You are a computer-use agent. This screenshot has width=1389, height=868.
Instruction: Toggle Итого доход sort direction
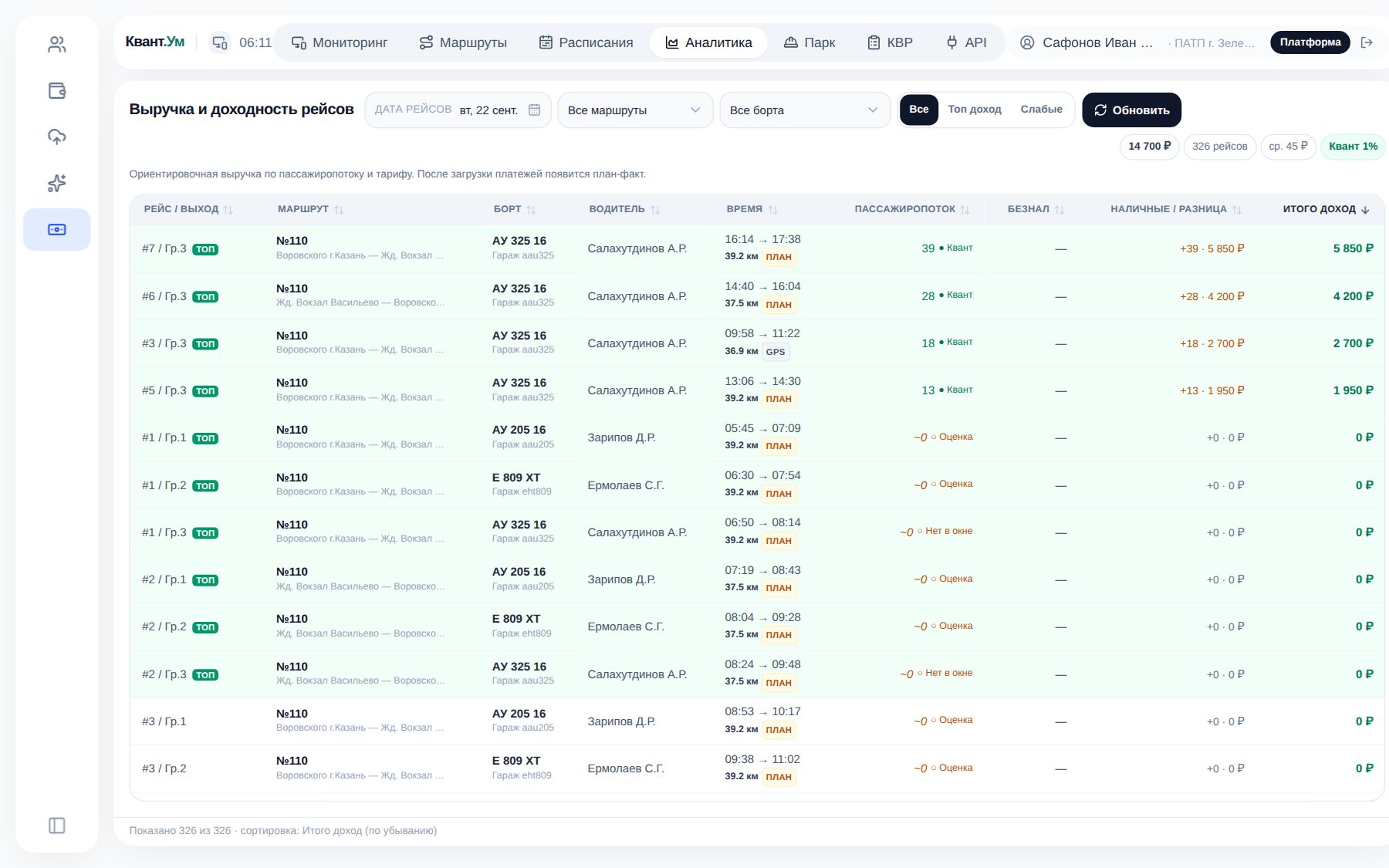point(1326,209)
